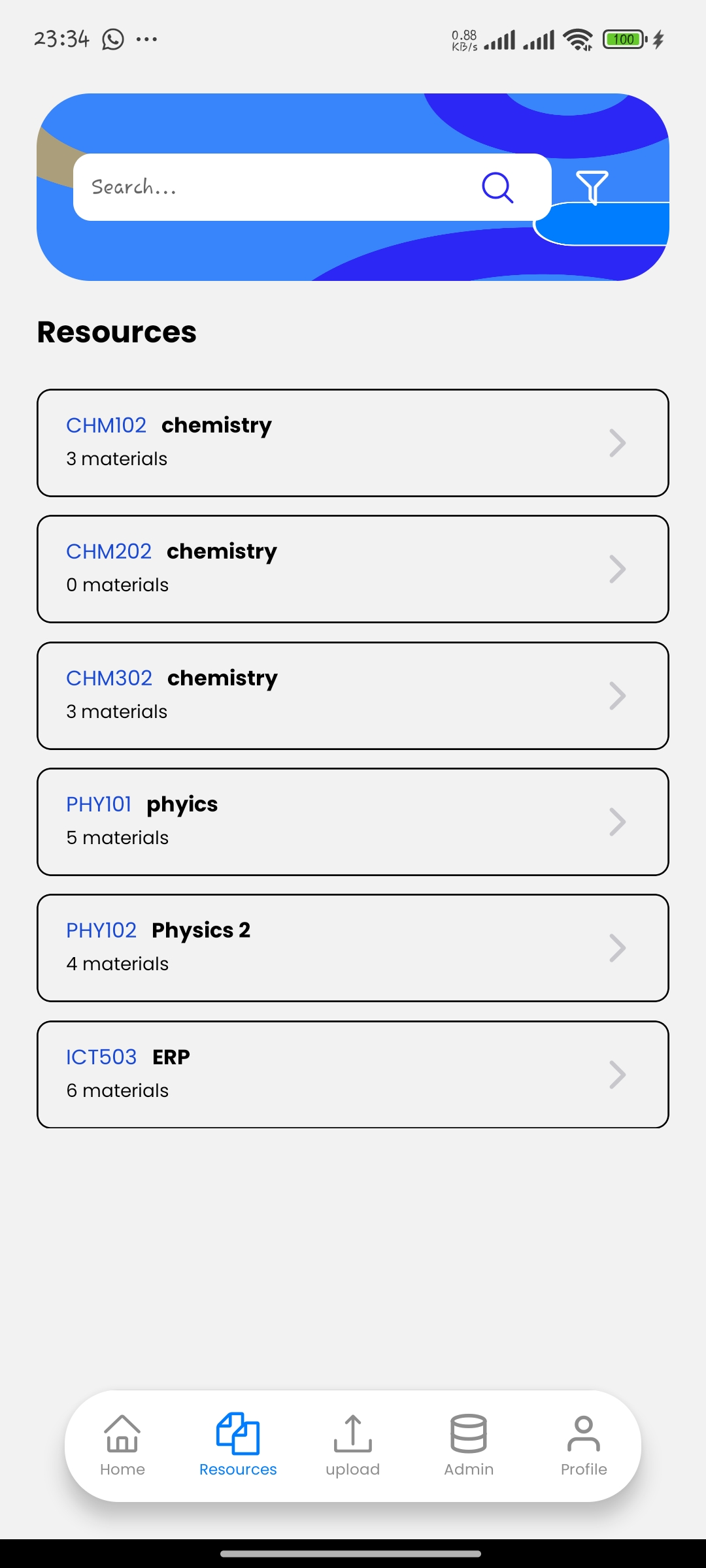Expand PHY101 phyics chevron arrow
This screenshot has height=1568, width=706.
click(617, 822)
